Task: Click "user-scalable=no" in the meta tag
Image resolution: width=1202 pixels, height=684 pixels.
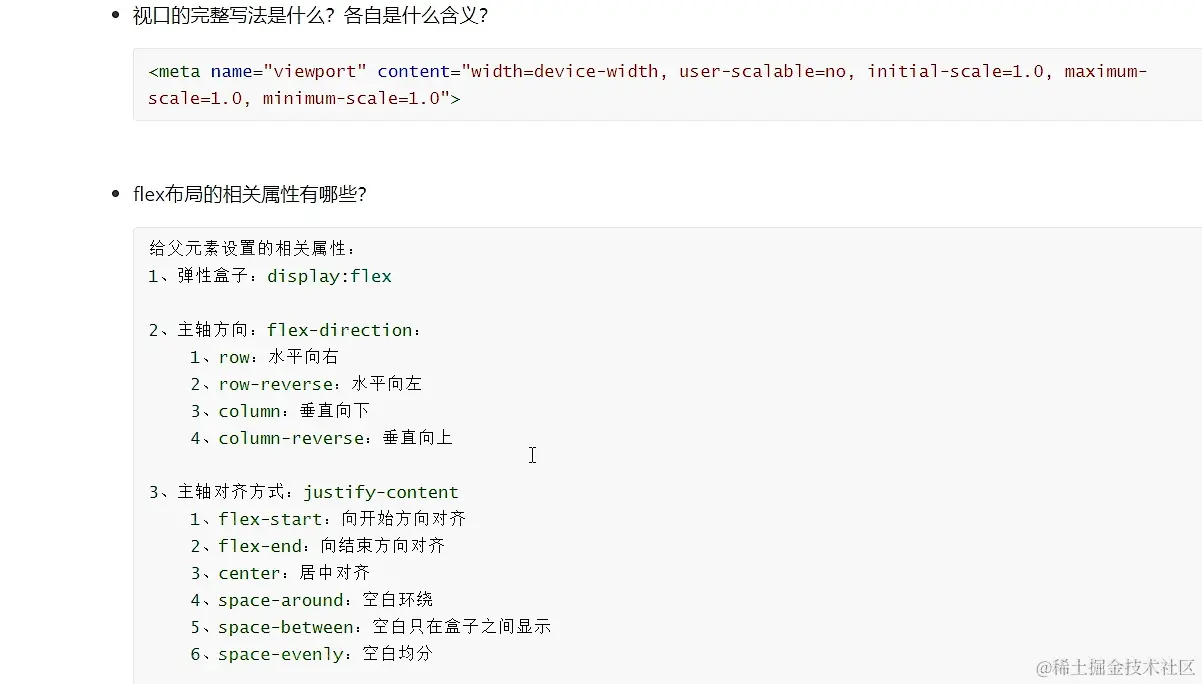Action: [x=762, y=72]
